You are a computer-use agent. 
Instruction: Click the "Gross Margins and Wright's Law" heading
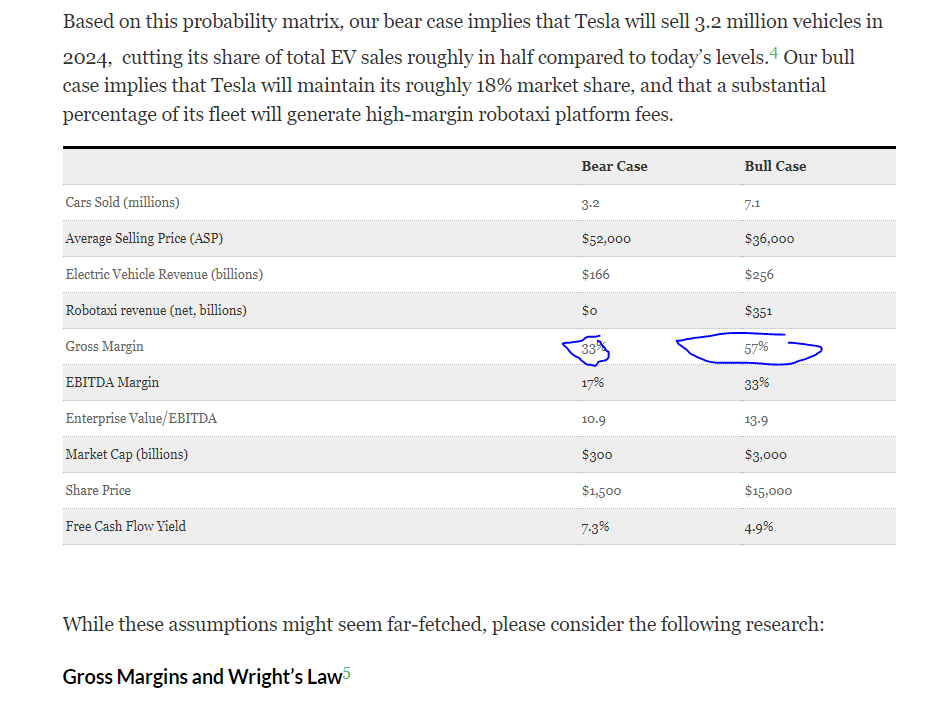[x=202, y=677]
